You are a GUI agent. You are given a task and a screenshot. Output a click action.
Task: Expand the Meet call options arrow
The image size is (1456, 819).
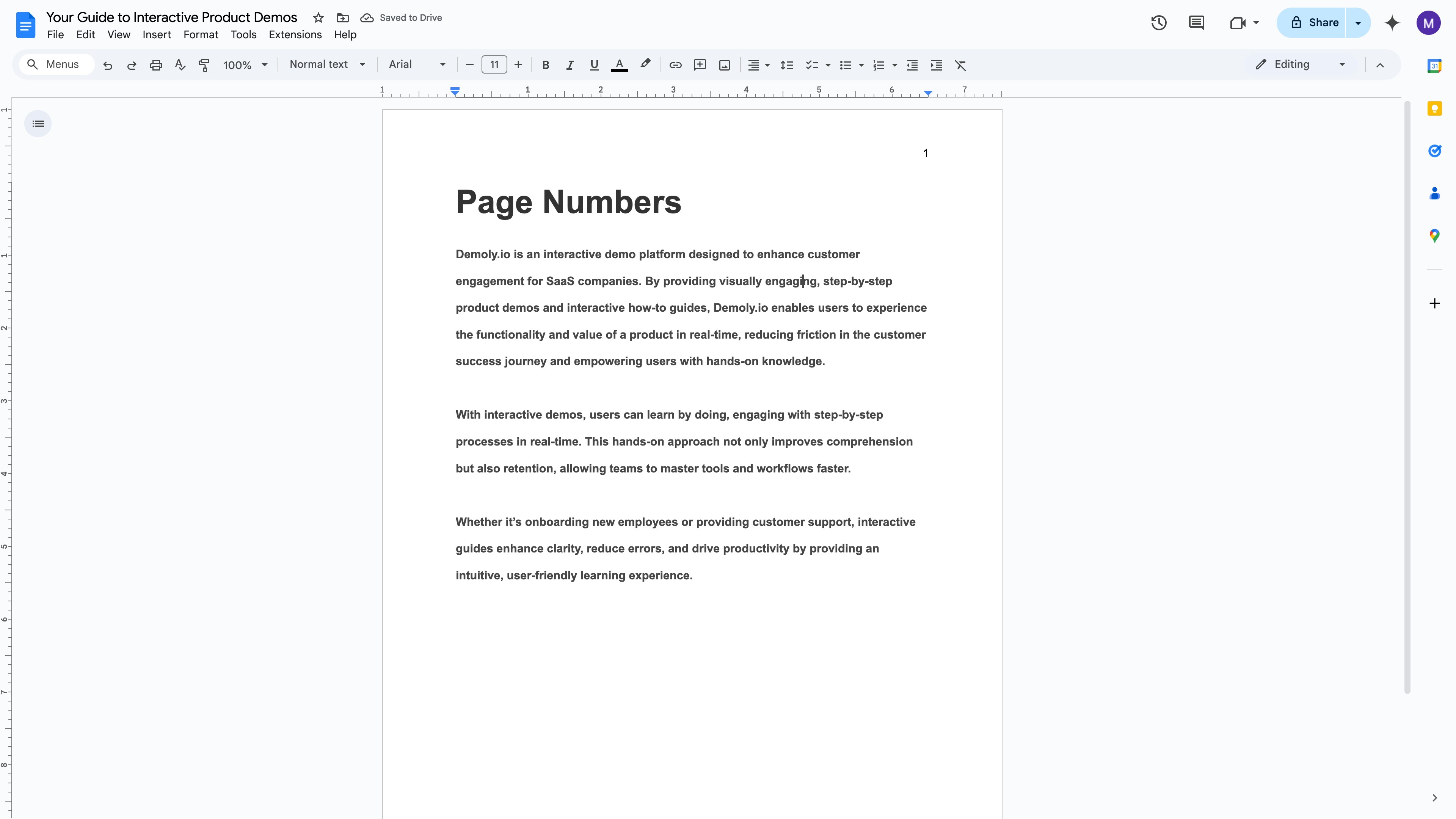pos(1256,23)
